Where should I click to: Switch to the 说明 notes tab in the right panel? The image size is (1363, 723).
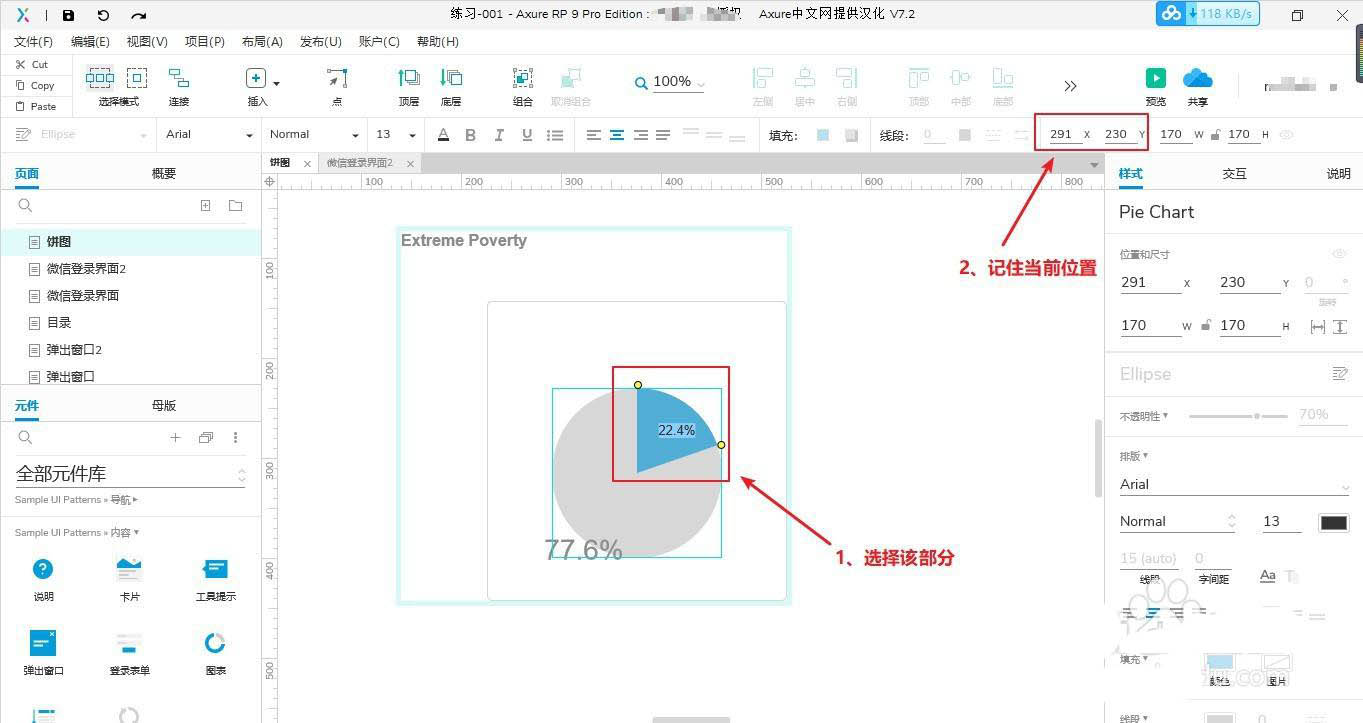1338,173
